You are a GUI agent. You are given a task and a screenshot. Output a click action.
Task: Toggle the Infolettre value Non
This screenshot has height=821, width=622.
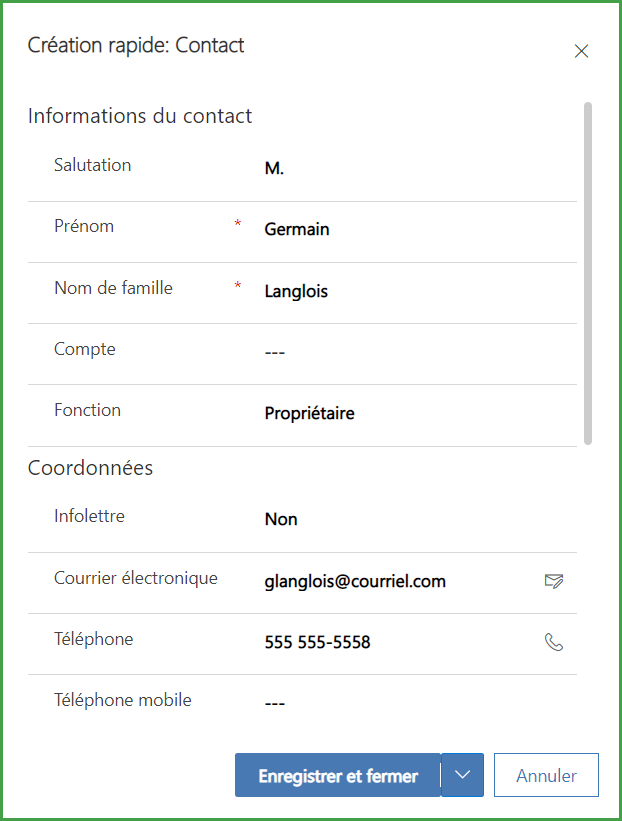pos(281,520)
